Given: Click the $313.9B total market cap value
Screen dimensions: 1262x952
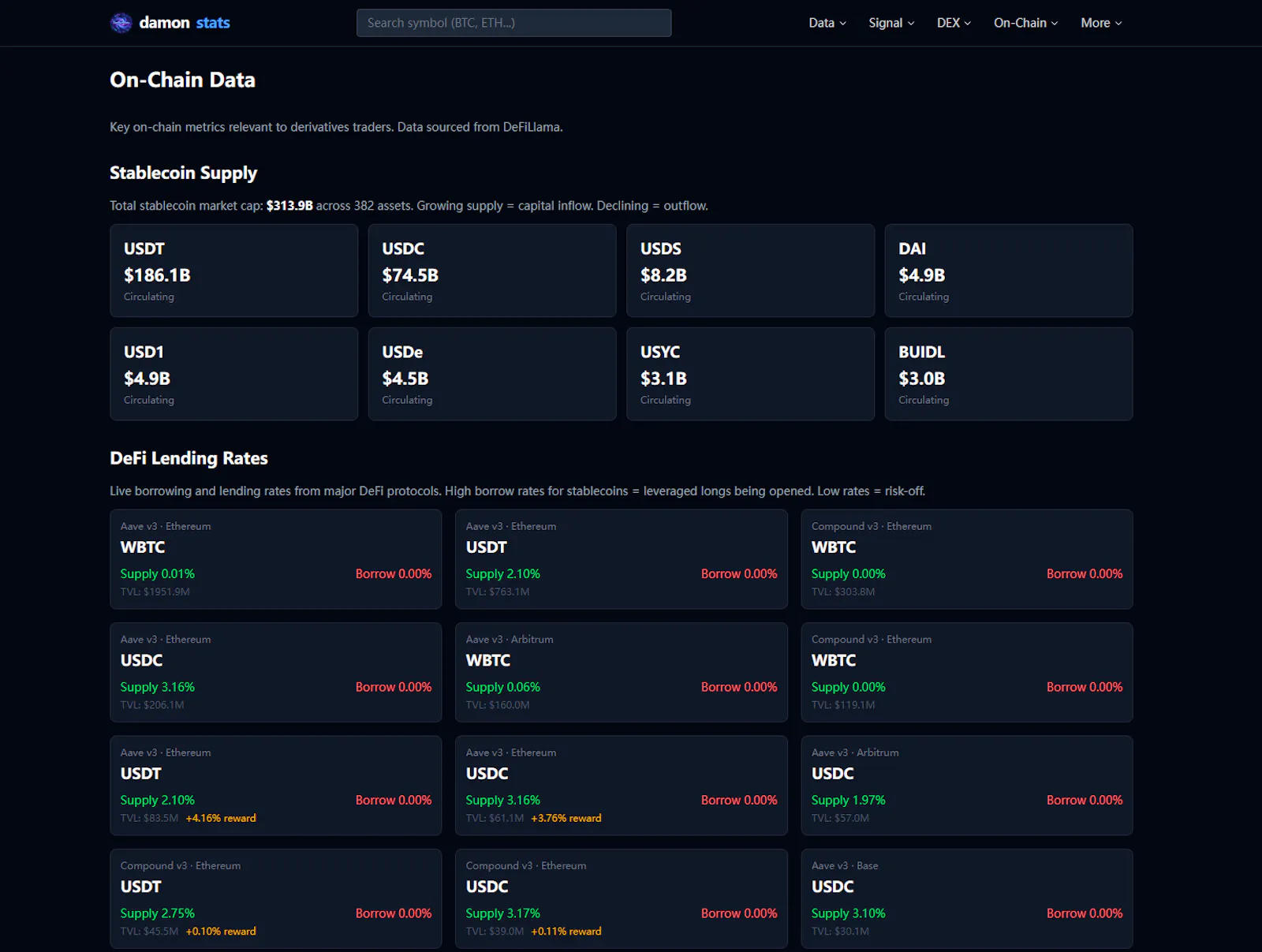Looking at the screenshot, I should (289, 206).
